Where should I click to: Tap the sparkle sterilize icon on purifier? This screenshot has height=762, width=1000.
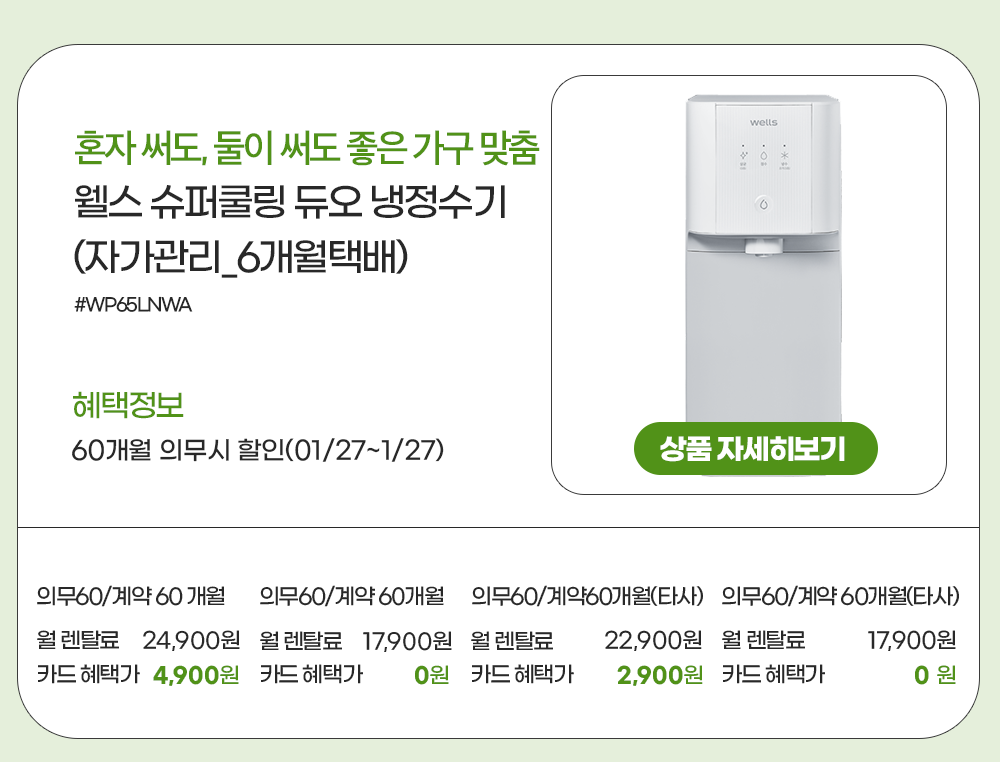click(743, 156)
